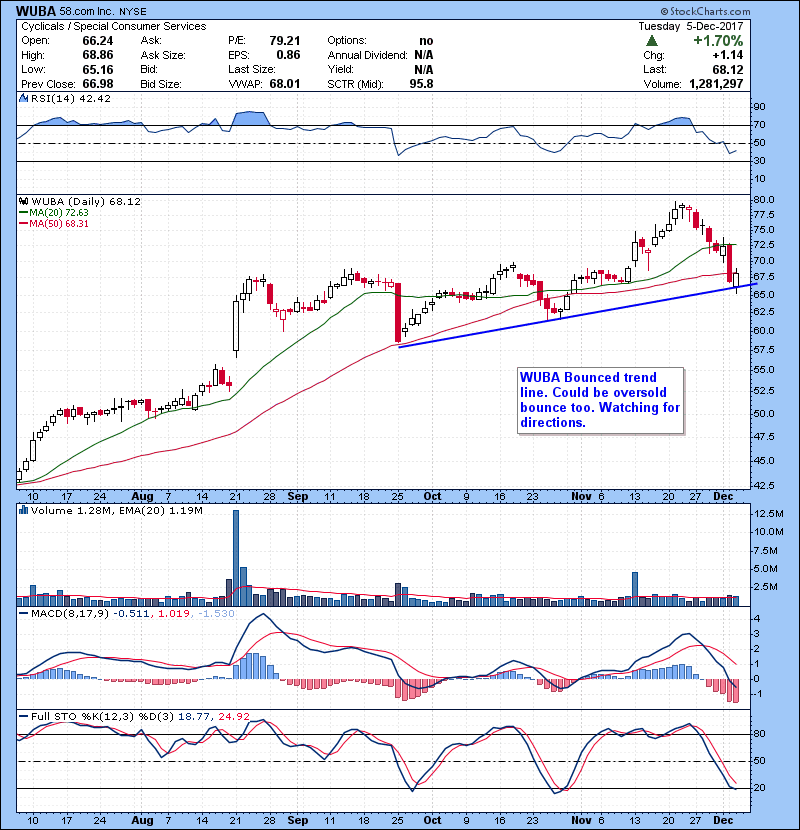Click the RSI(14) indicator icon
Screen dimensions: 800x830
(x=23, y=98)
